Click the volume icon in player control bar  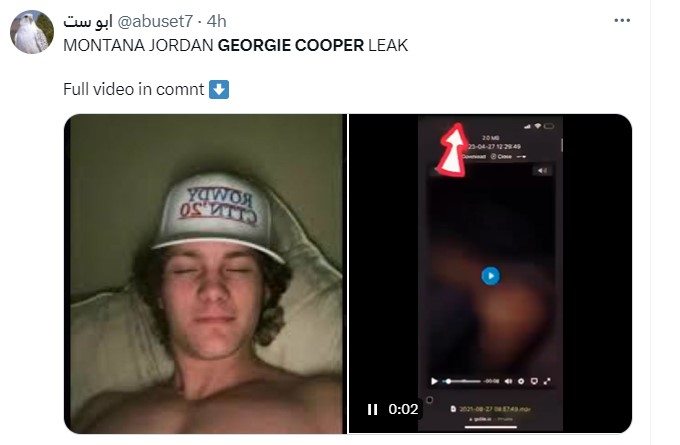pos(508,381)
